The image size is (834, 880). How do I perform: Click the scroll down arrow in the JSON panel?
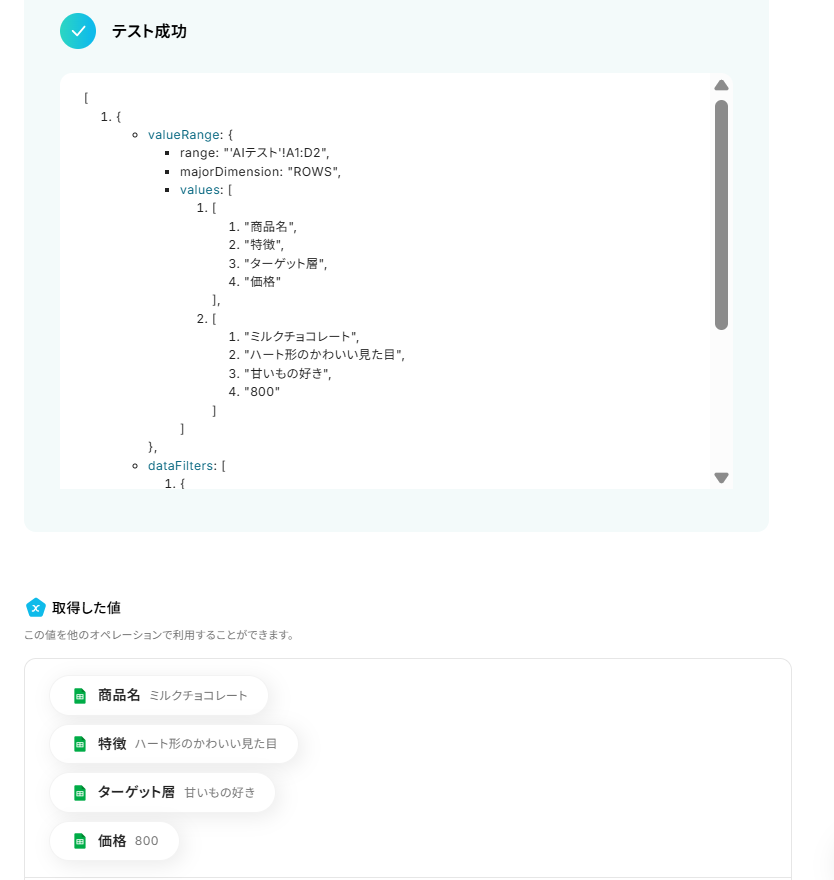coord(721,478)
